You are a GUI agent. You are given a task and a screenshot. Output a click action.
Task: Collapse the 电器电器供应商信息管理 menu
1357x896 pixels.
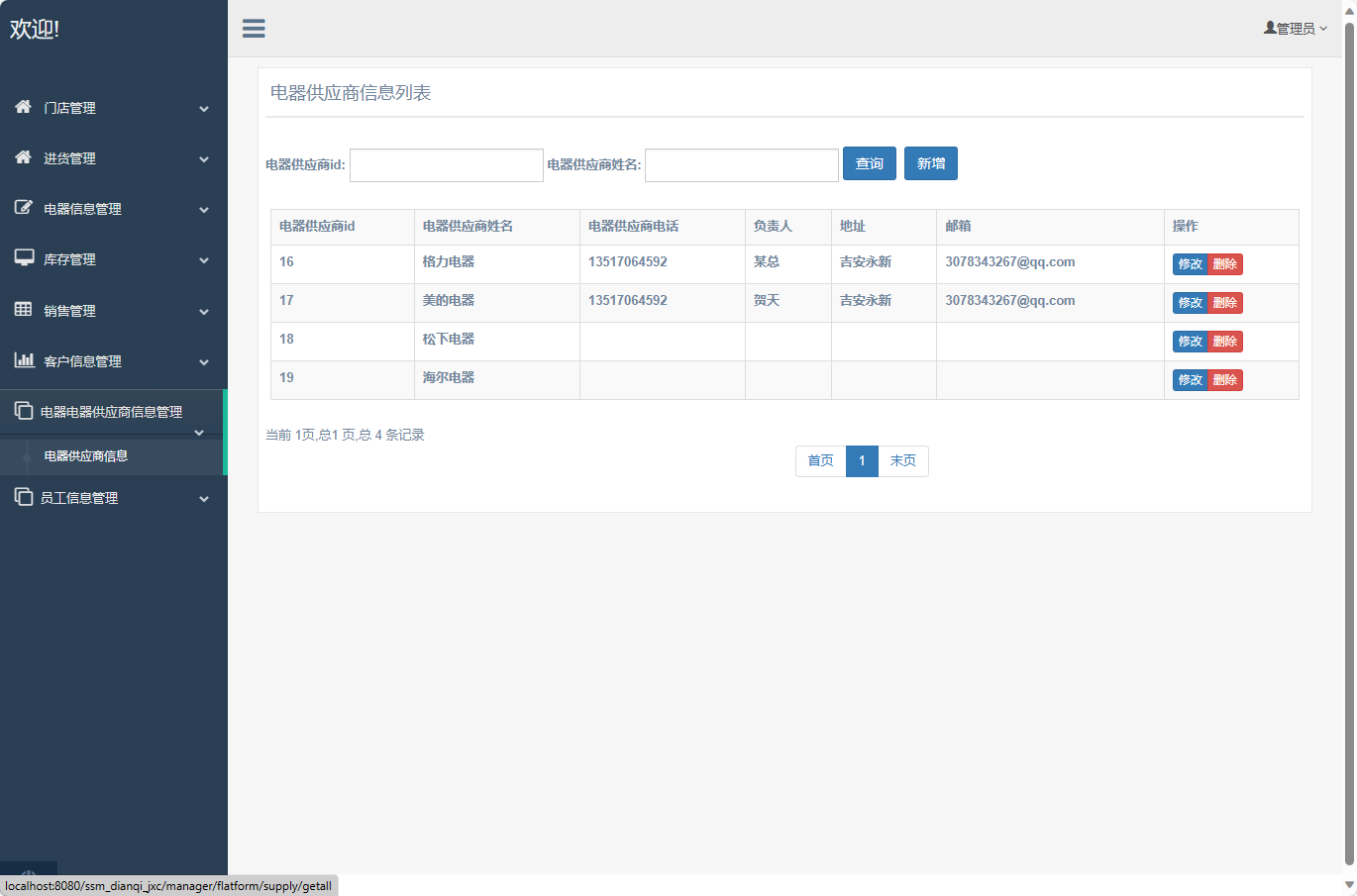(199, 433)
